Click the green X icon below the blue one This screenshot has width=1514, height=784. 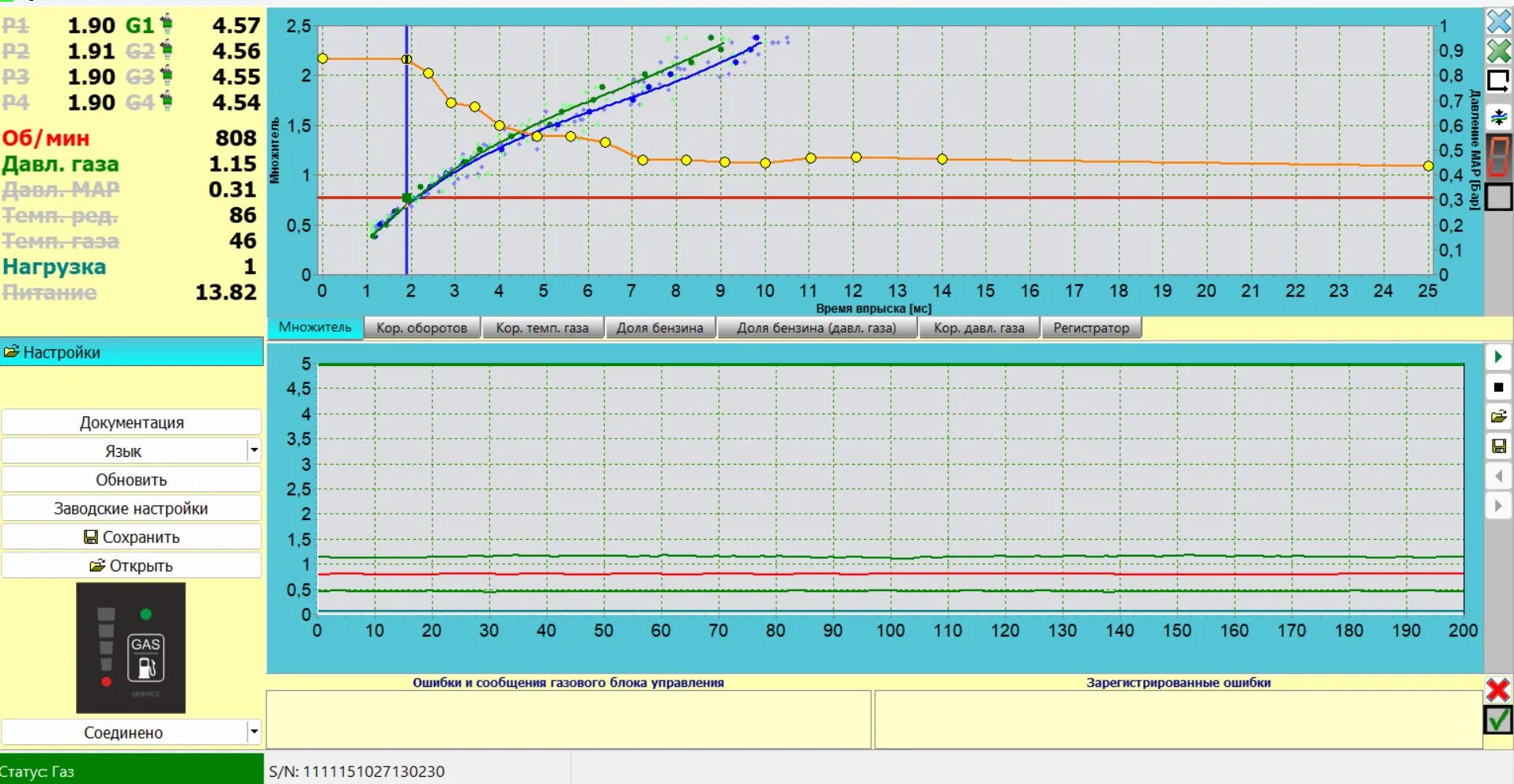click(1498, 51)
